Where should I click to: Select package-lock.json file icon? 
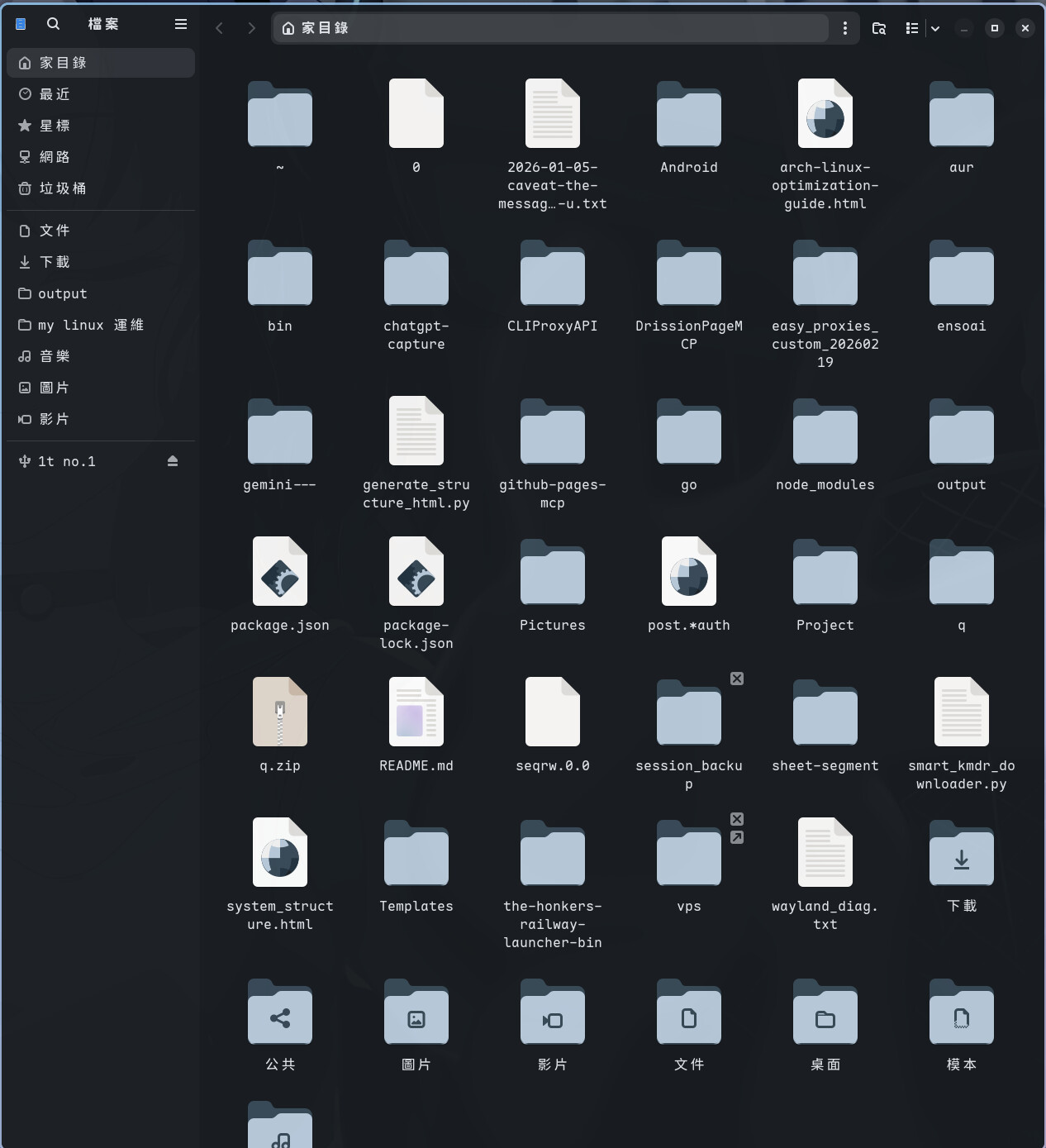tap(416, 572)
